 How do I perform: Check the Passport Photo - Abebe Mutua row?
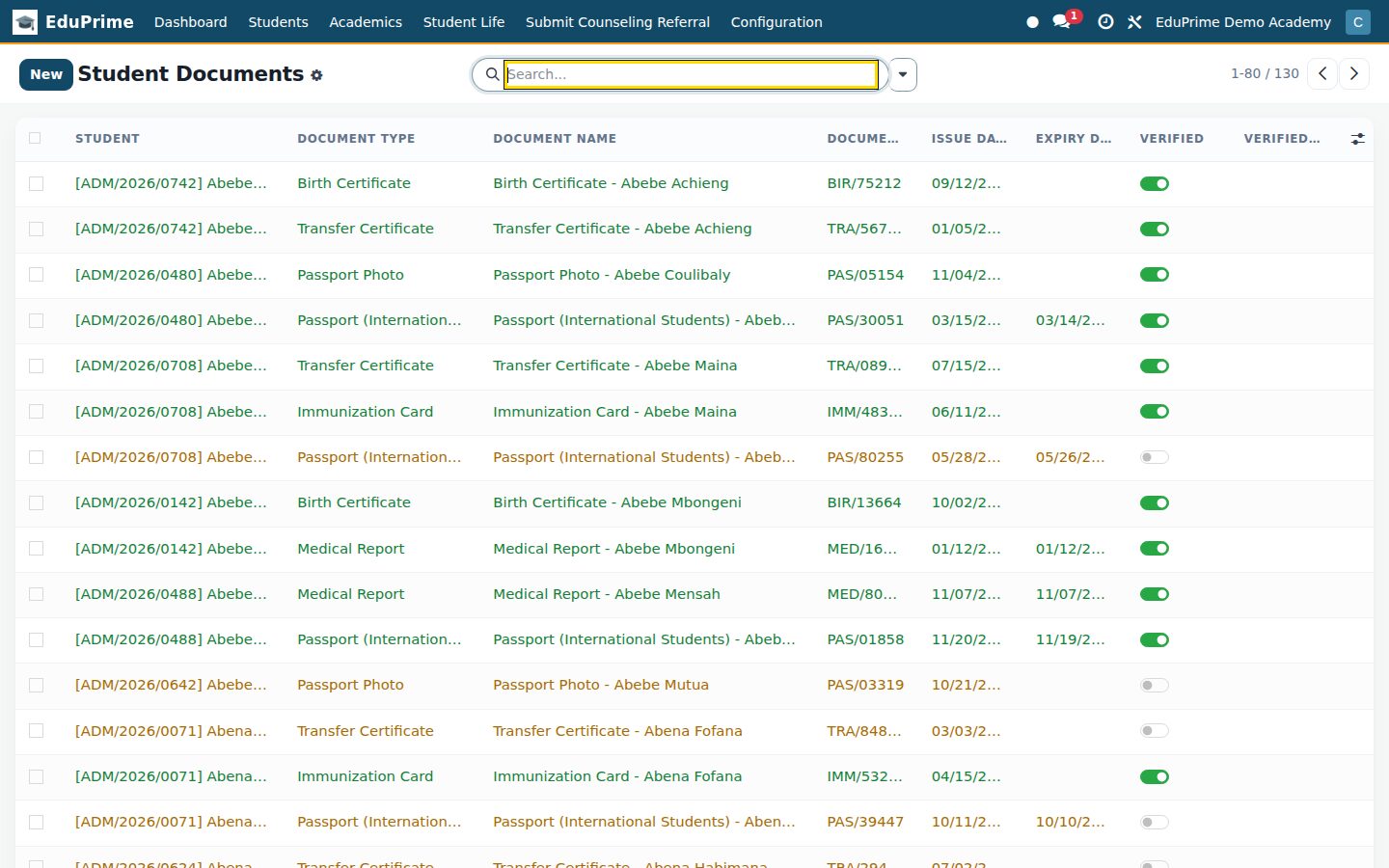[36, 685]
